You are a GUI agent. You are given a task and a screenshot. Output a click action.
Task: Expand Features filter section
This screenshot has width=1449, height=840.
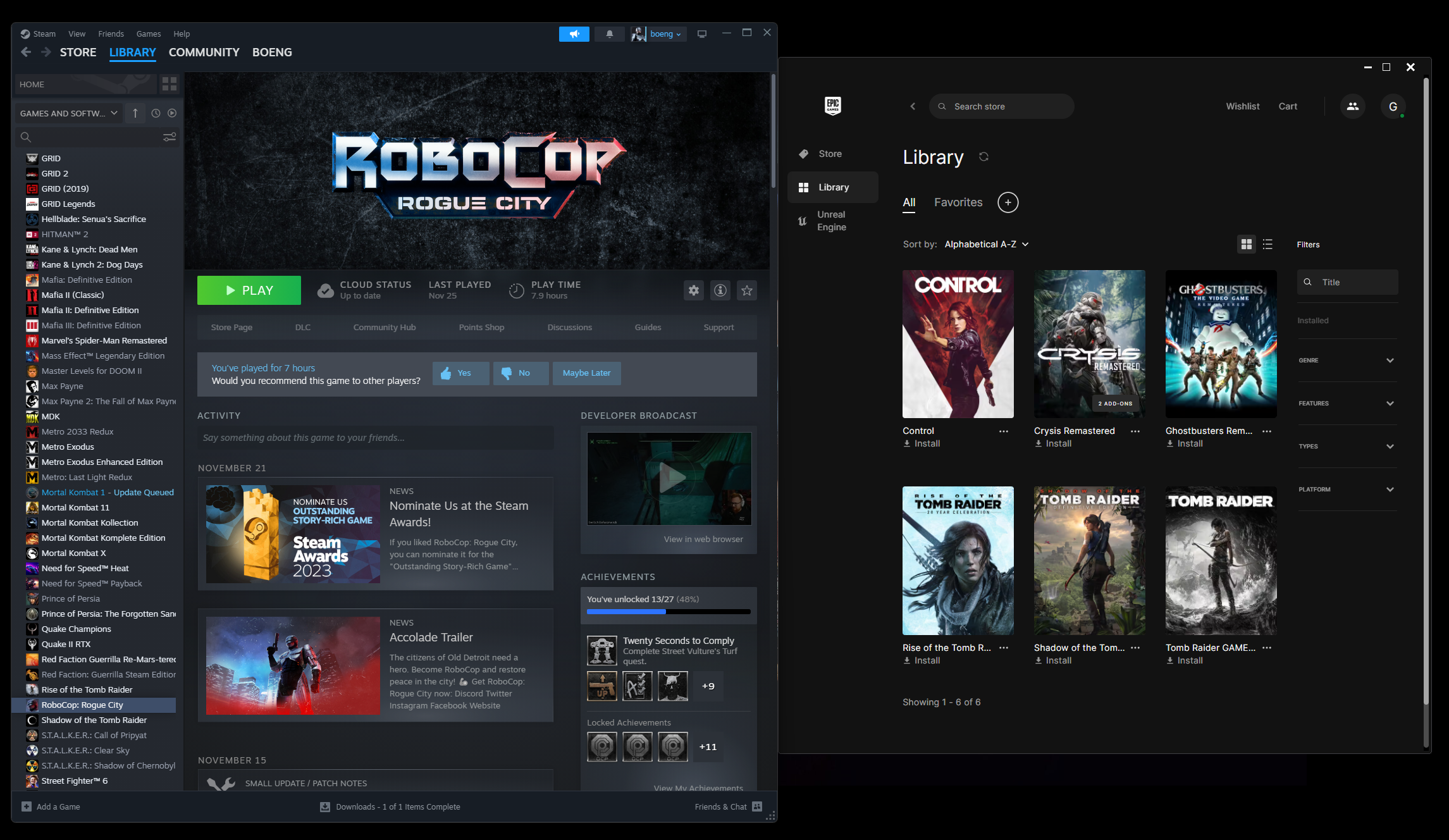click(1347, 404)
